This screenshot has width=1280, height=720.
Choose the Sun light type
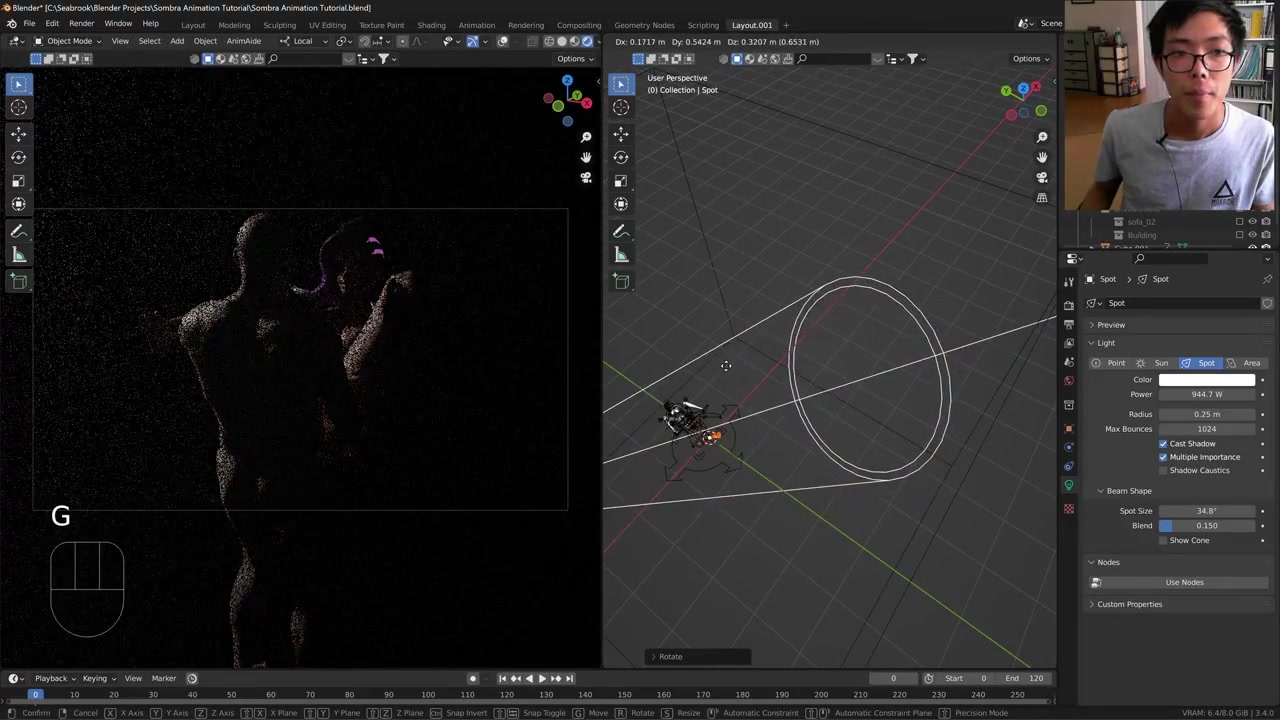click(1154, 363)
